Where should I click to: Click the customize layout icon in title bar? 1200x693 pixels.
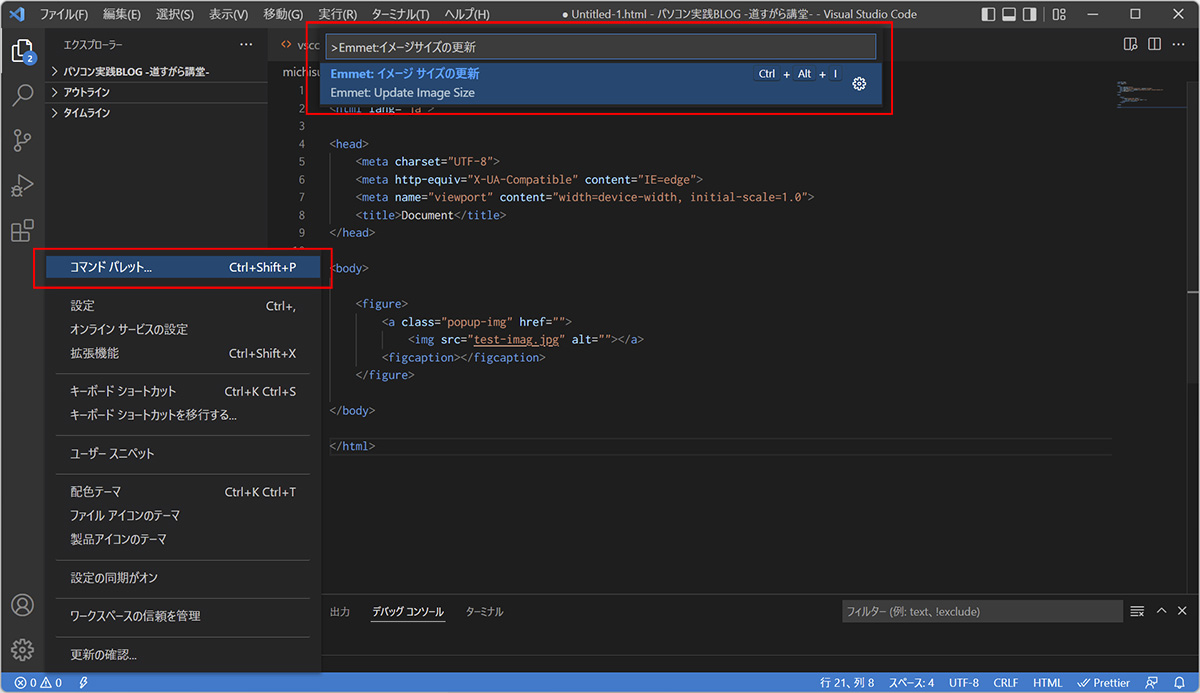tap(1059, 14)
